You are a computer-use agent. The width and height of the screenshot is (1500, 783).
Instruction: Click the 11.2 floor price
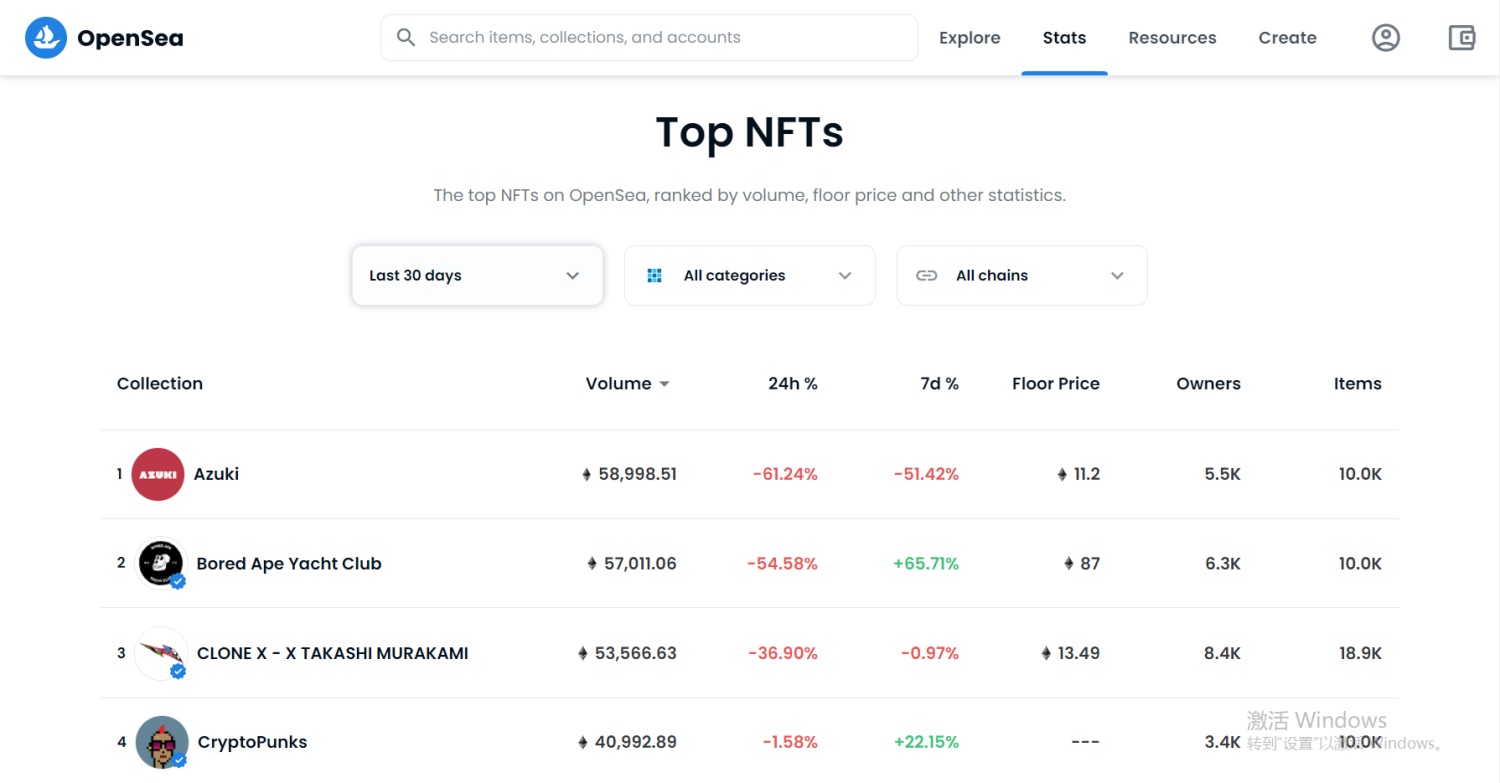point(1087,474)
